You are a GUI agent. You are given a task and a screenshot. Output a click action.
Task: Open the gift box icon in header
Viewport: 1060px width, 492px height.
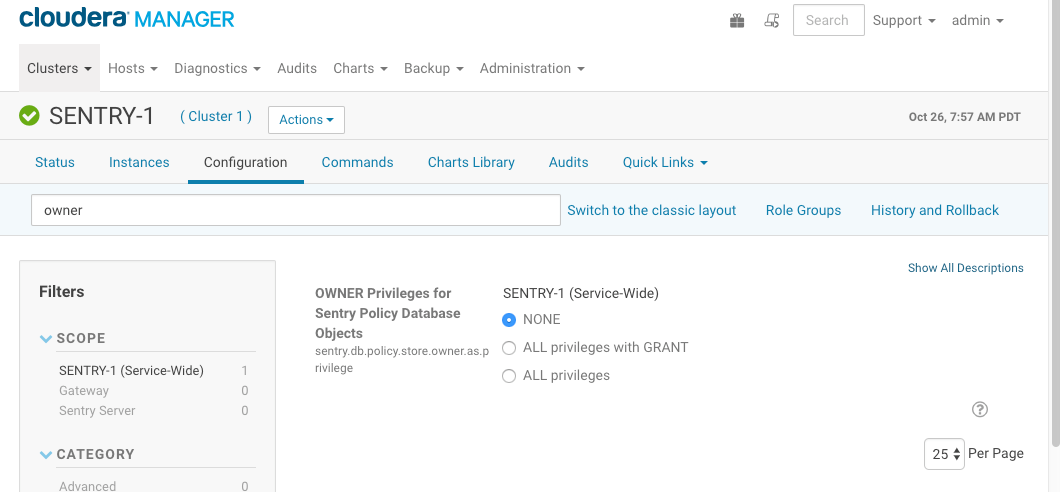[737, 21]
